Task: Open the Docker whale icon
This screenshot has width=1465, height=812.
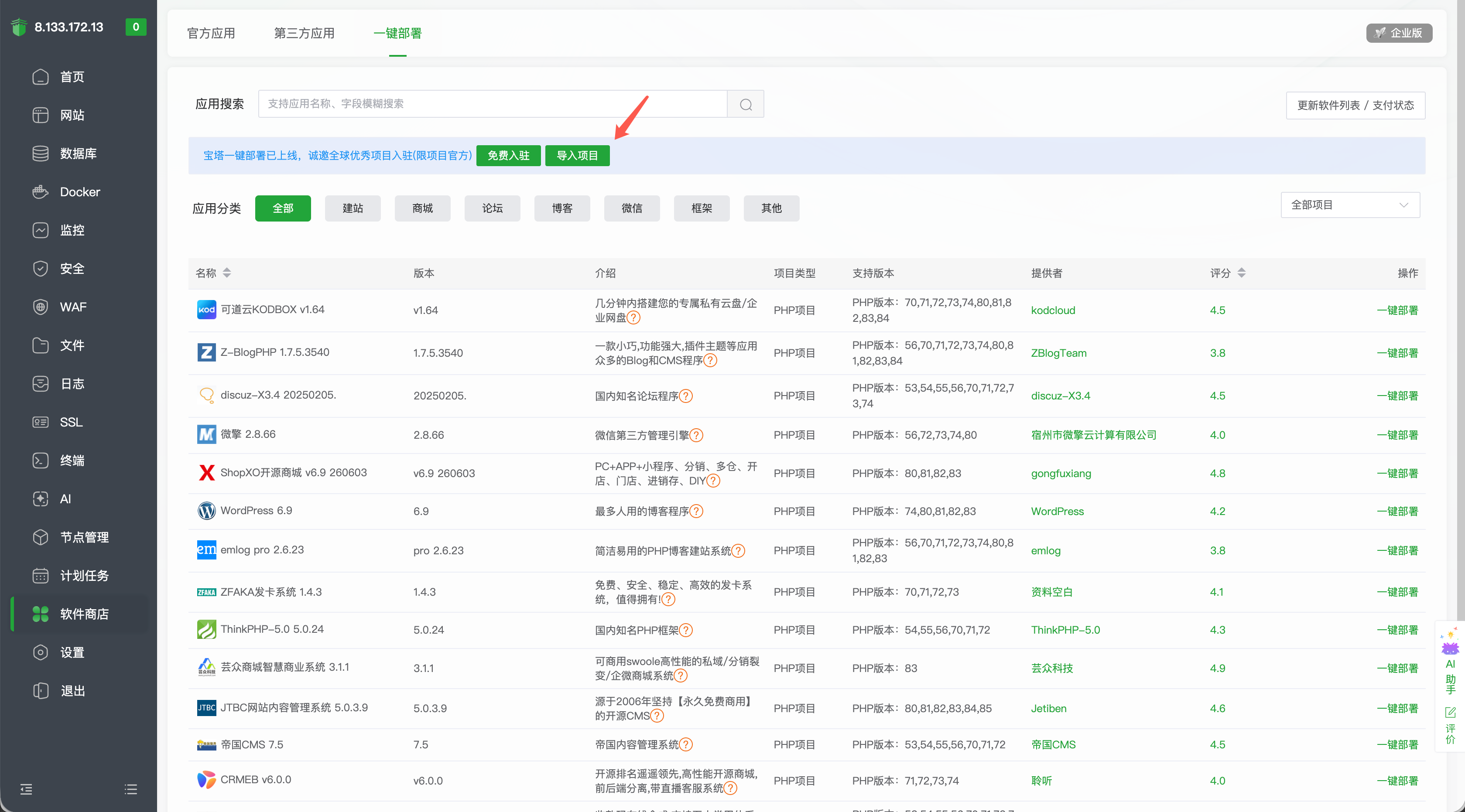Action: click(41, 191)
